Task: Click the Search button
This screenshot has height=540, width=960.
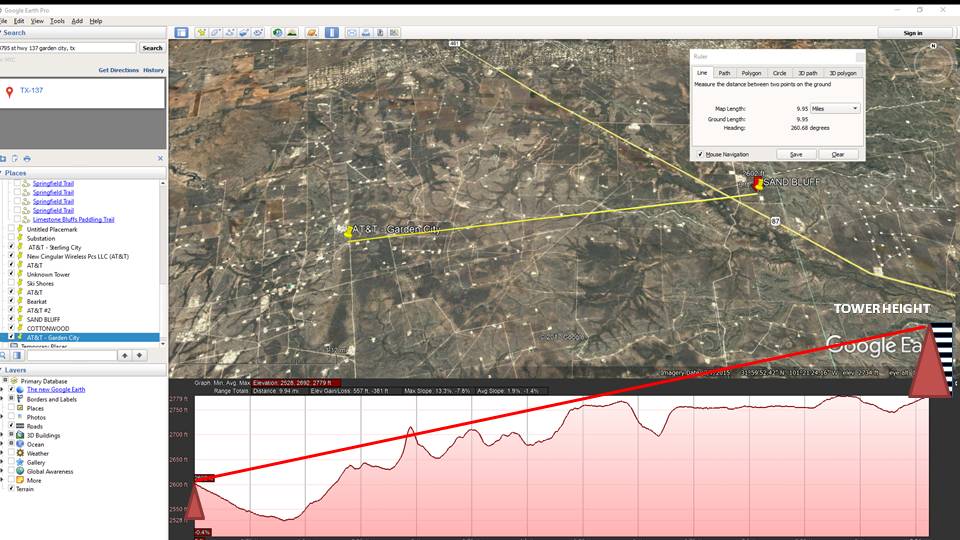Action: pos(152,48)
